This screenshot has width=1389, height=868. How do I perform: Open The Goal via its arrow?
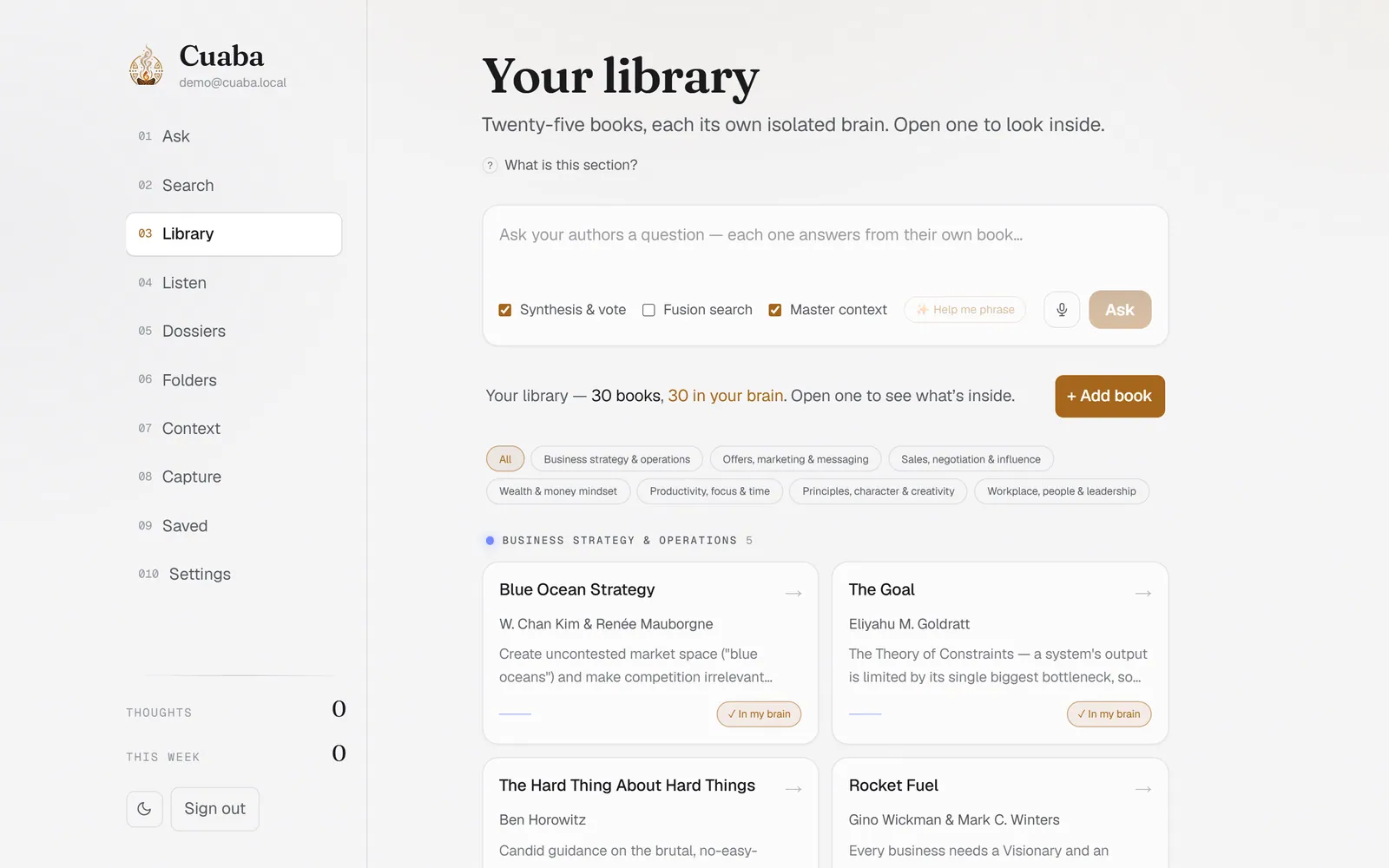(x=1143, y=594)
